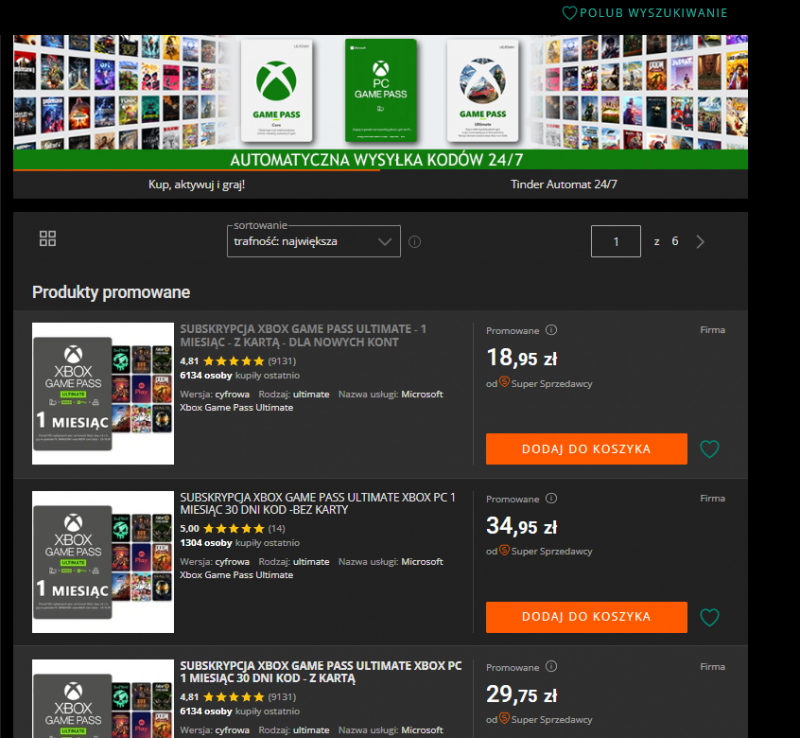Open 'Dla nowych kont' Game Pass listing title
The width and height of the screenshot is (800, 738).
point(300,335)
